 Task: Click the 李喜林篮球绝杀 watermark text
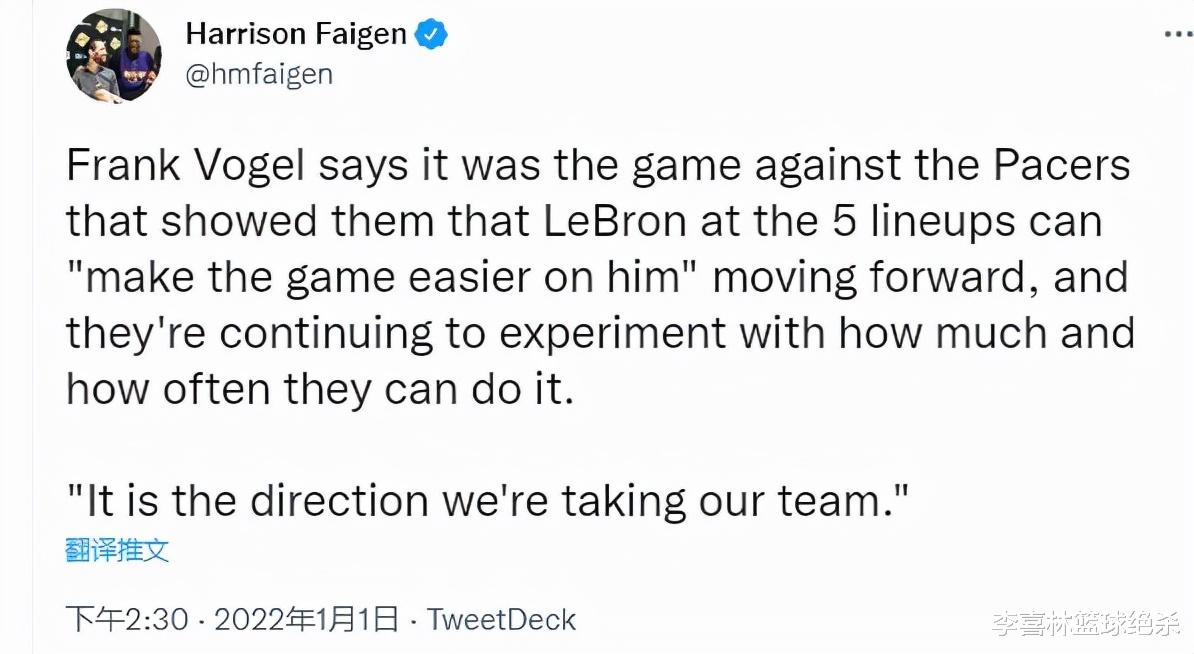point(1087,624)
